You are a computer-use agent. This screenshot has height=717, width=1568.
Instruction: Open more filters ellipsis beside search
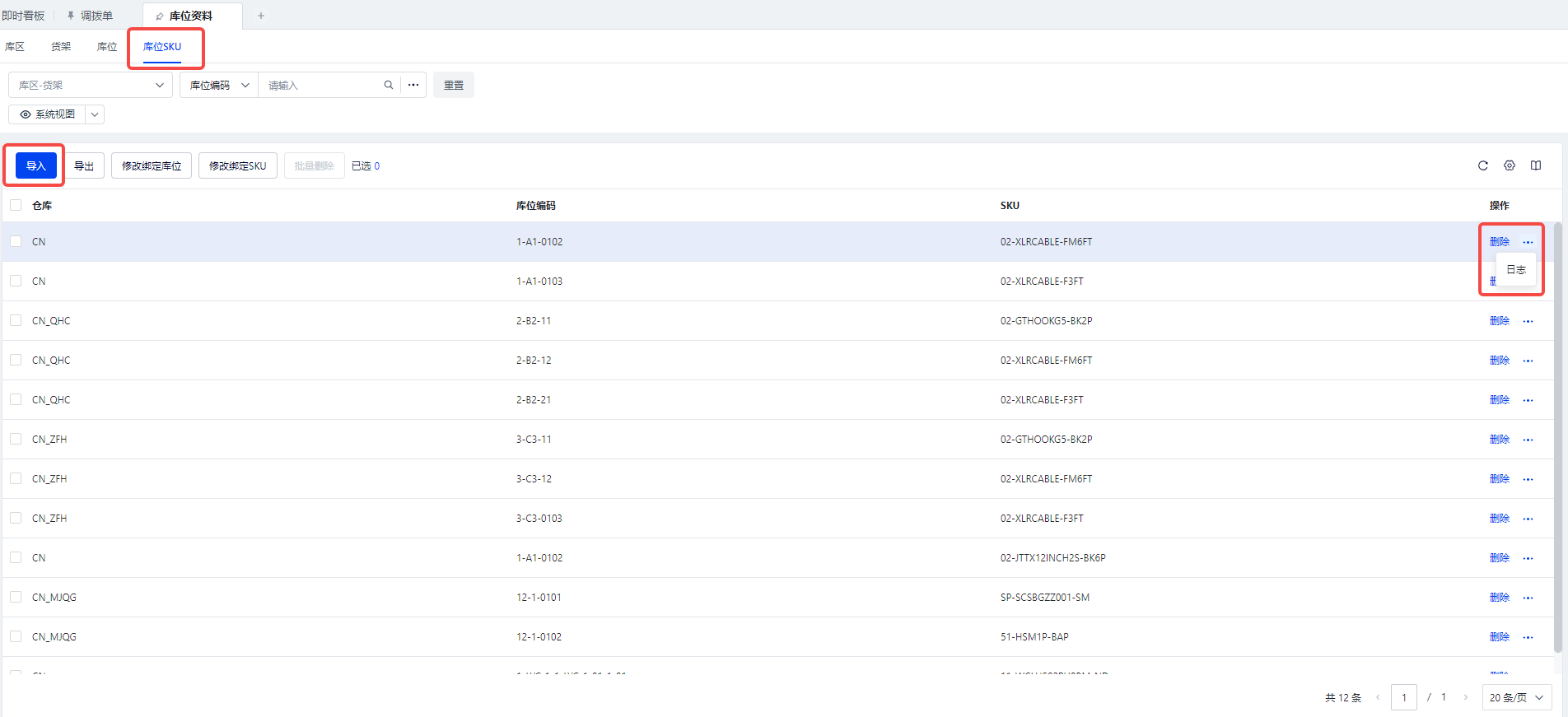(x=413, y=85)
